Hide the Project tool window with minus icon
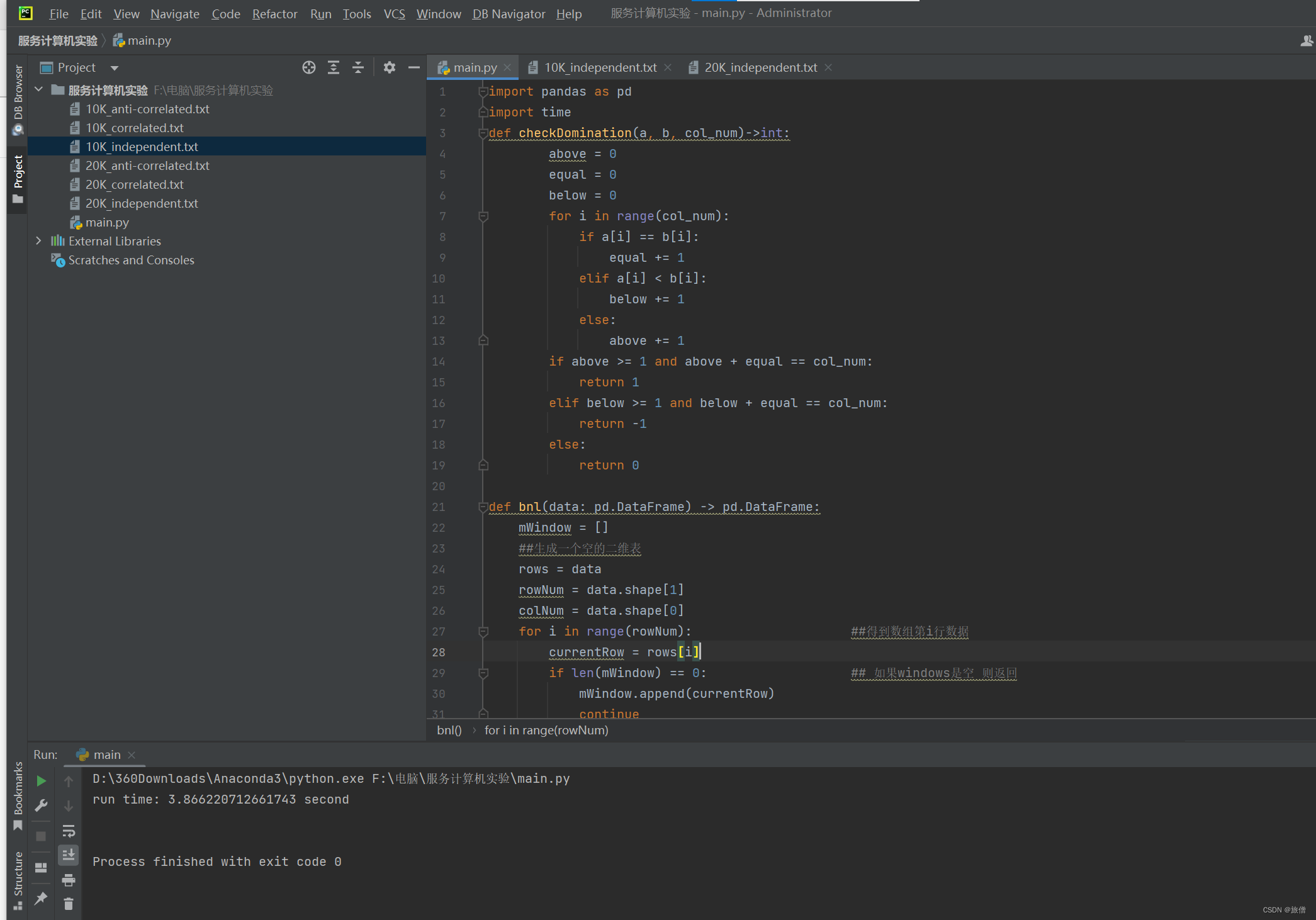 (x=413, y=67)
